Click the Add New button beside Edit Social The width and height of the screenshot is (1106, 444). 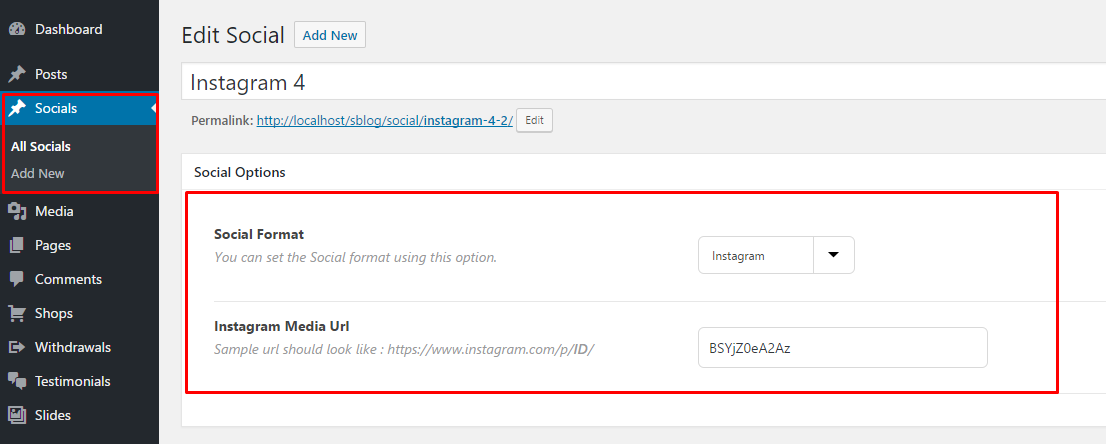pos(330,35)
